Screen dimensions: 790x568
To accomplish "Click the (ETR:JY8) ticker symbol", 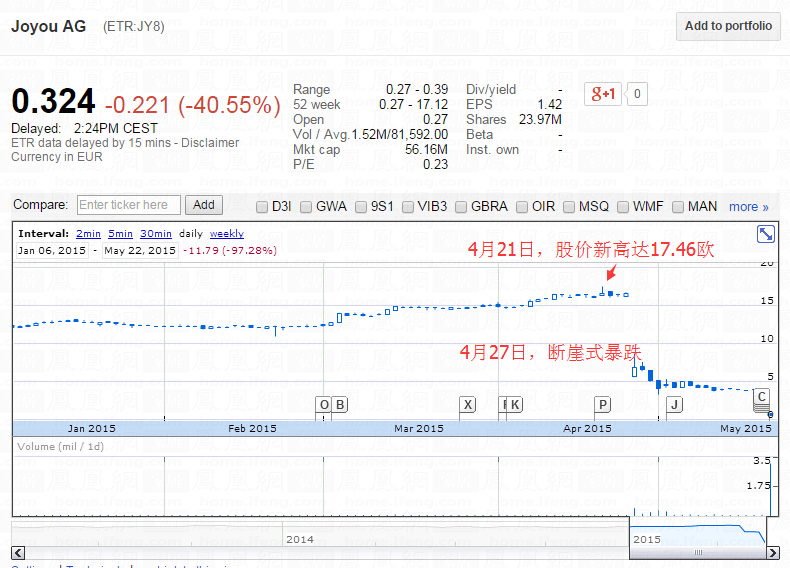I will 134,27.
